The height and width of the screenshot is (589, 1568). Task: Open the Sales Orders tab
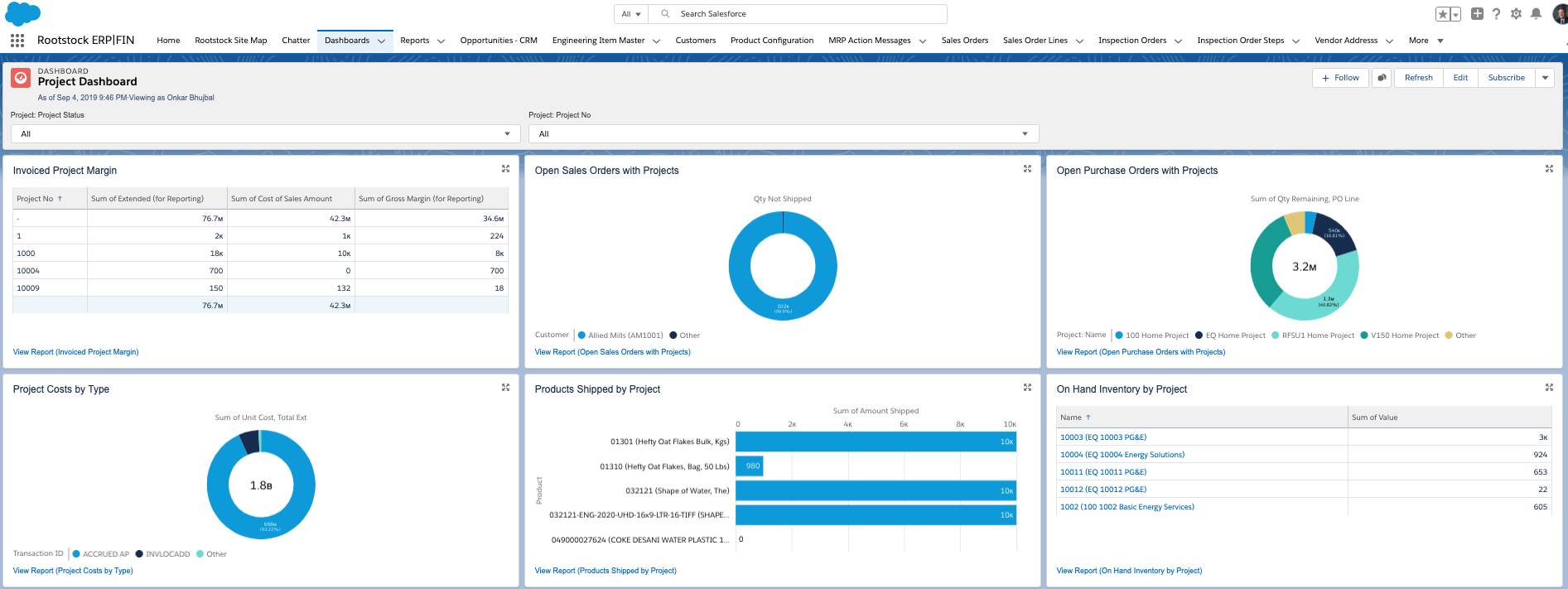[x=965, y=41]
